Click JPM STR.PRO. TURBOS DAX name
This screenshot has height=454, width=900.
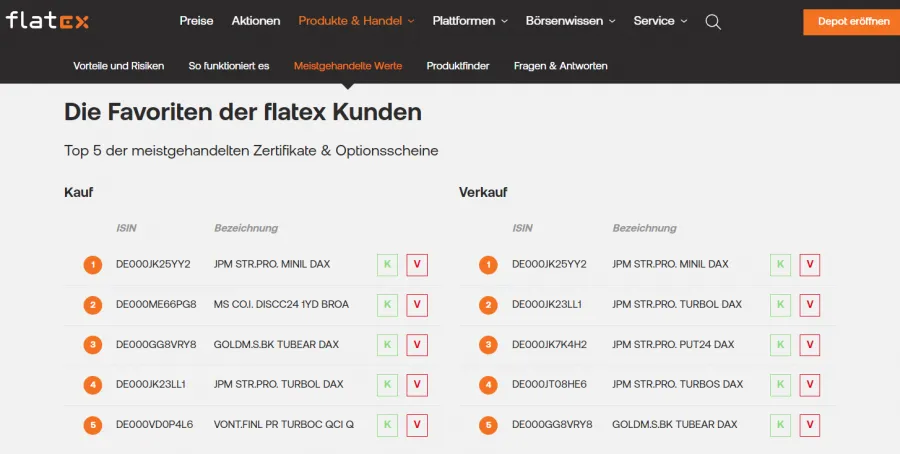coord(677,384)
